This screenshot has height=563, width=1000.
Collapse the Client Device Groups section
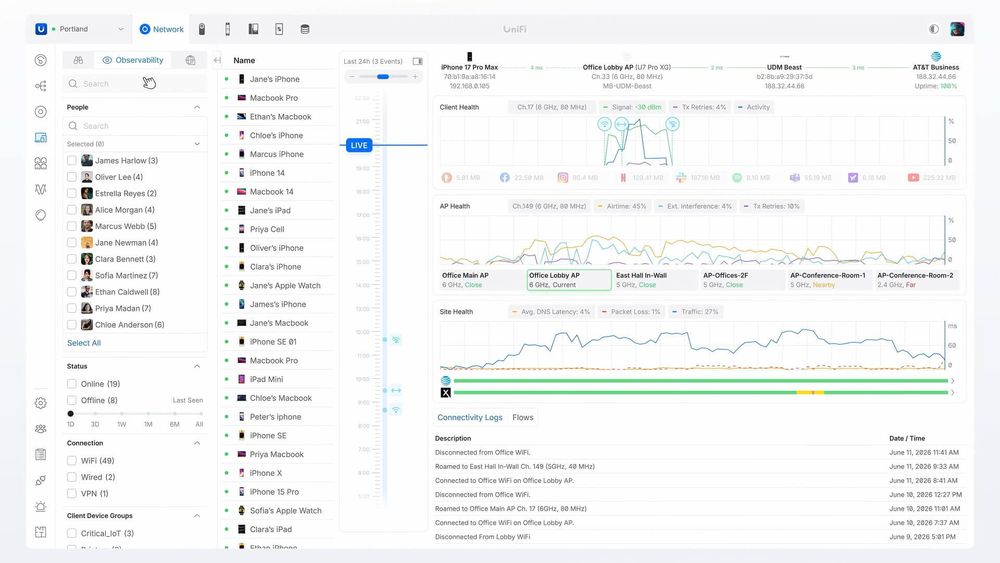coord(197,516)
